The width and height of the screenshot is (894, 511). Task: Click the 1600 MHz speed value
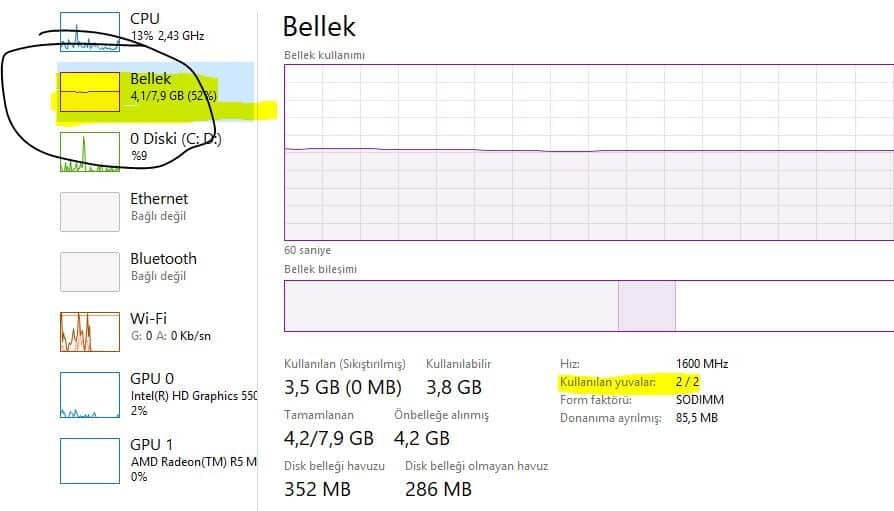tap(702, 363)
